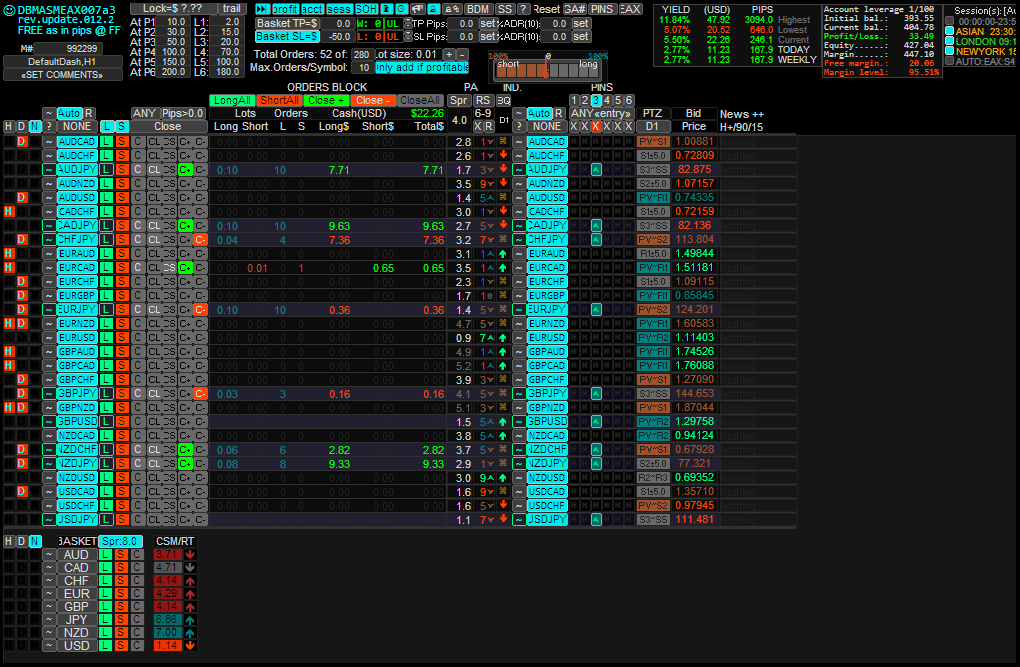This screenshot has height=667, width=1020.
Task: Toggle the ASIAN session checkbox
Action: tap(950, 31)
